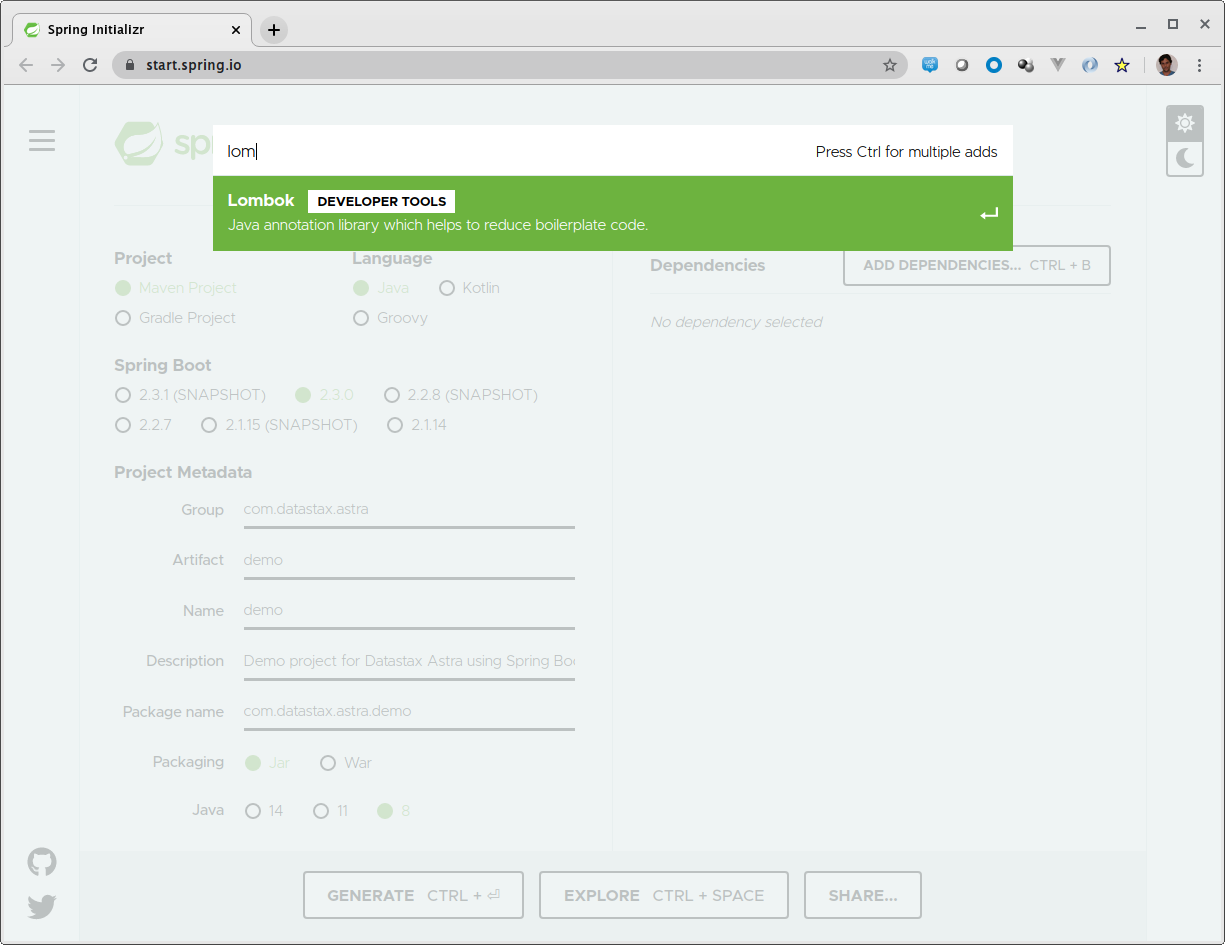This screenshot has height=945, width=1225.
Task: Click the Artifact input field
Action: (409, 560)
